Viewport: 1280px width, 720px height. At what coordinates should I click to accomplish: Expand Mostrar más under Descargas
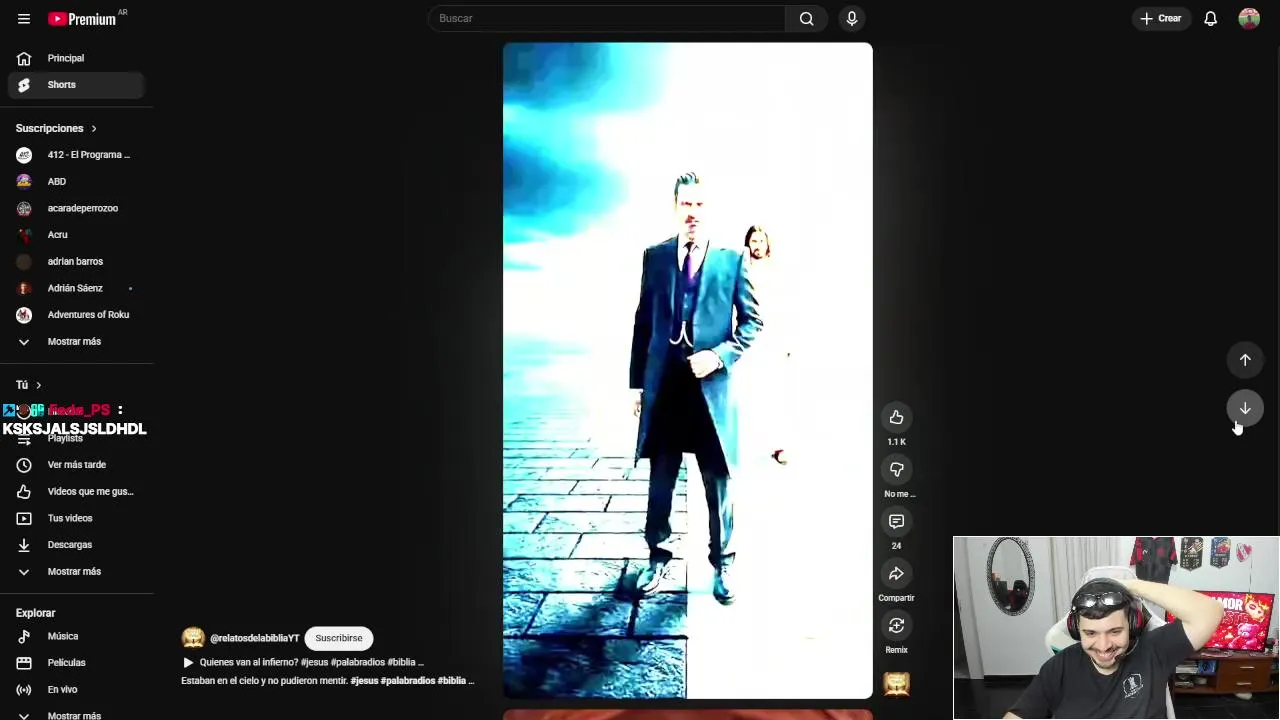(76, 571)
